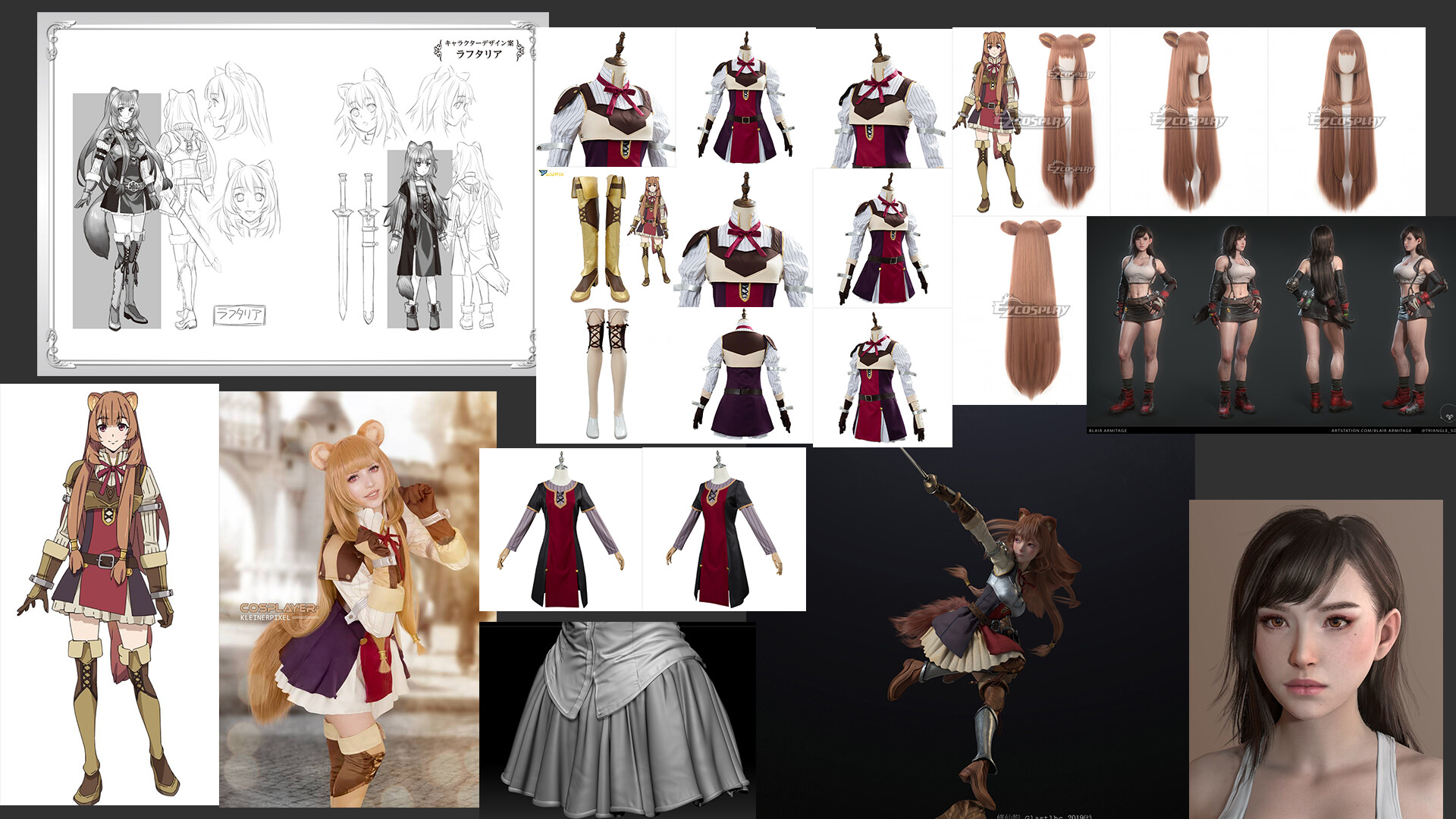Select the wig image with anime character reference

[x=1031, y=122]
